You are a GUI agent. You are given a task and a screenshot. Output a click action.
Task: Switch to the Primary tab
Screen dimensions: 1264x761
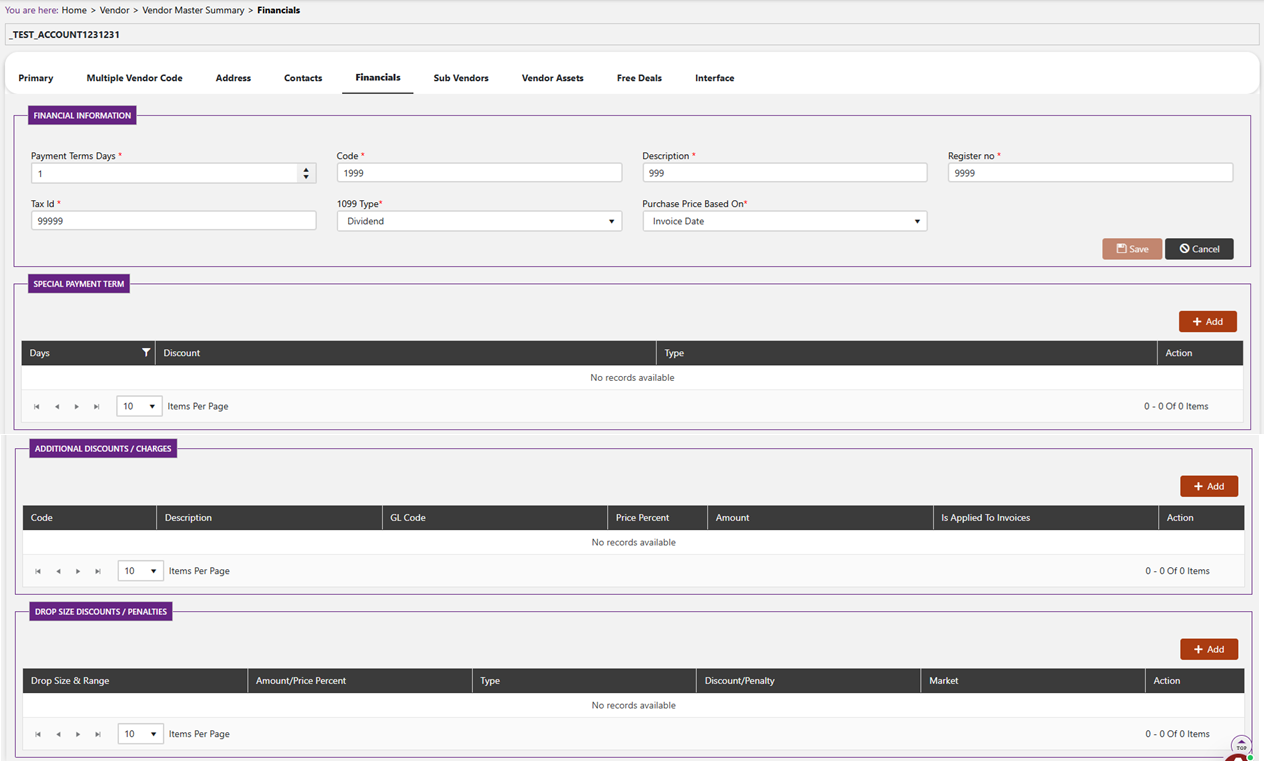click(36, 78)
